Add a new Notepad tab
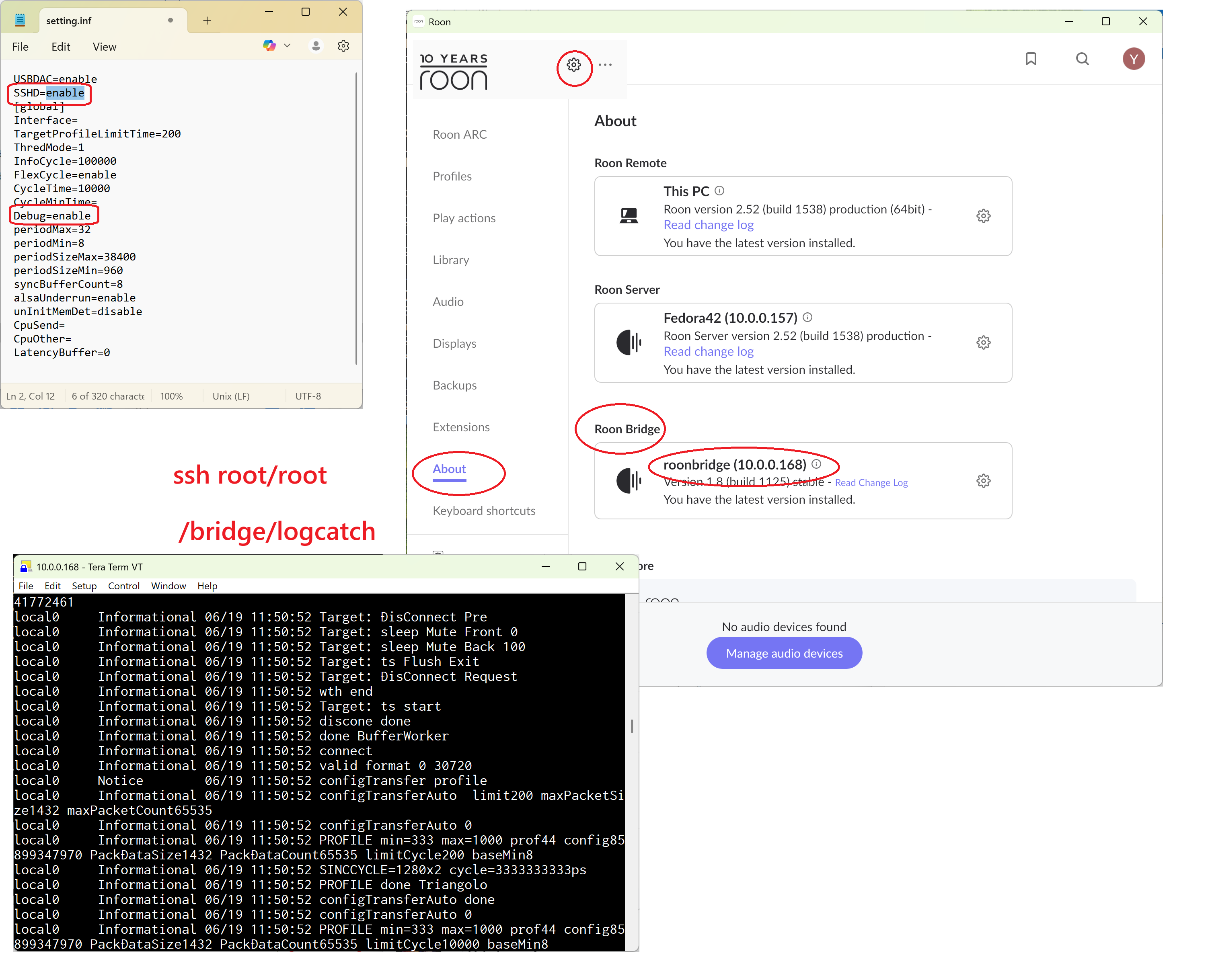This screenshot has height=980, width=1208. click(207, 21)
